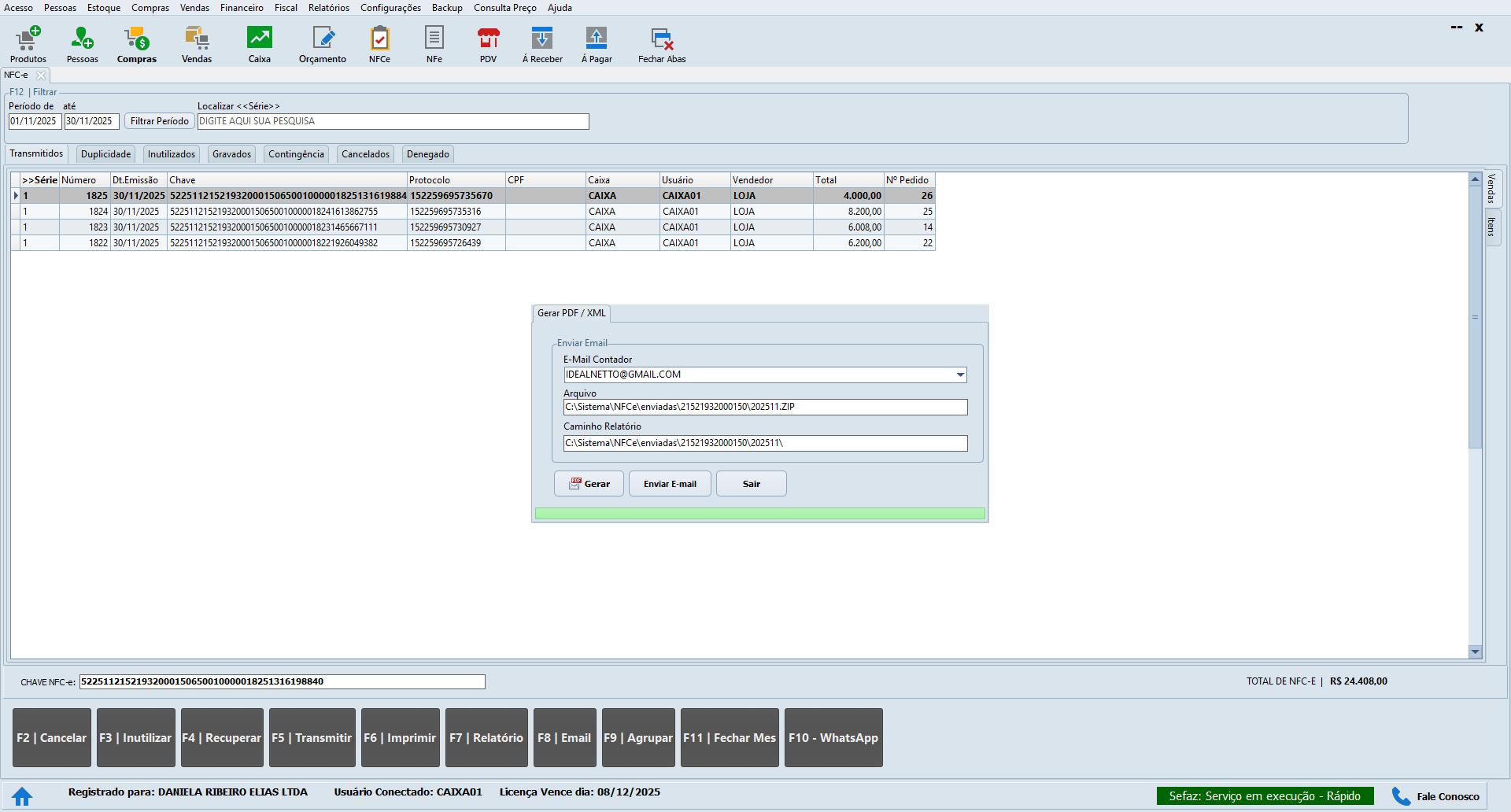
Task: Open Compras from the toolbar
Action: pyautogui.click(x=137, y=44)
